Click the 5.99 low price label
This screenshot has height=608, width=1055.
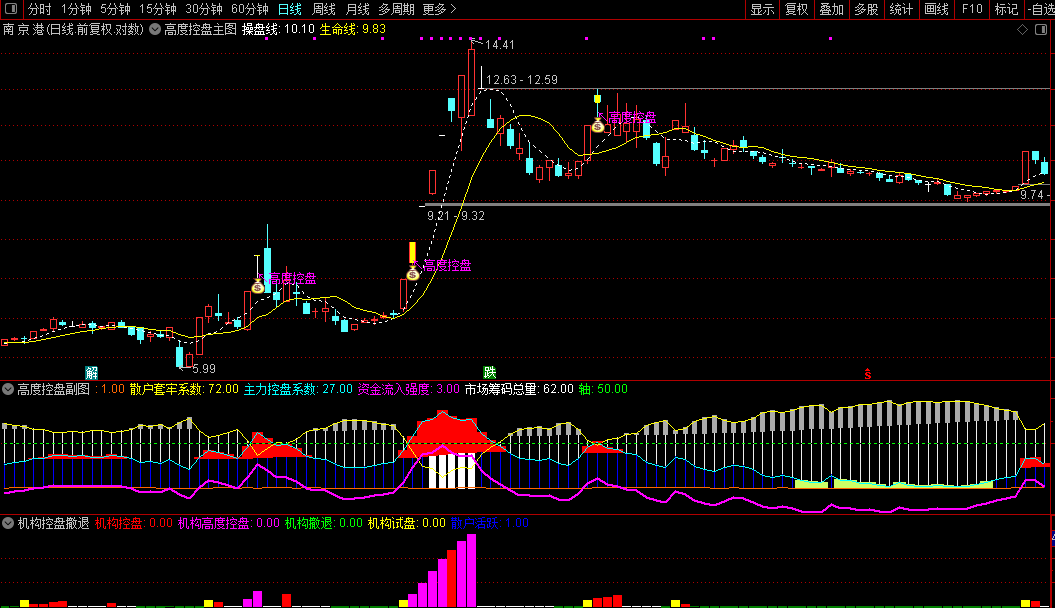click(x=204, y=369)
